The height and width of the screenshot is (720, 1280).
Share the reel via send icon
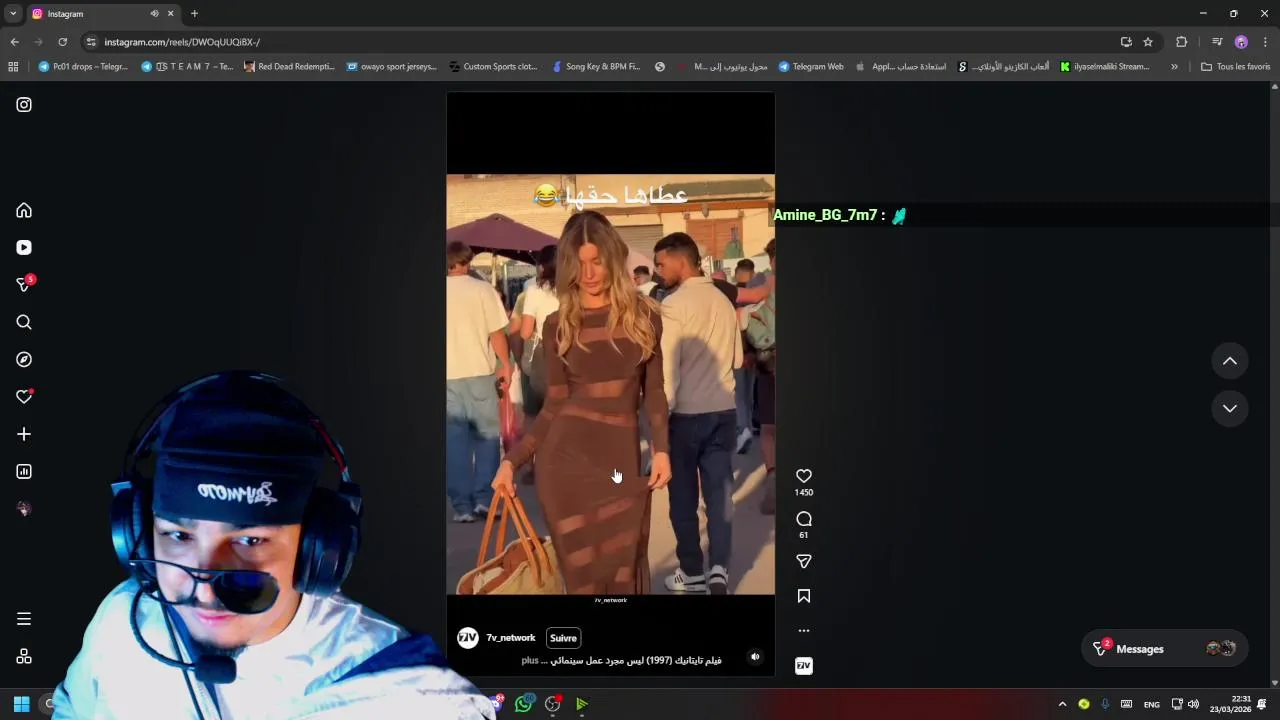point(804,561)
